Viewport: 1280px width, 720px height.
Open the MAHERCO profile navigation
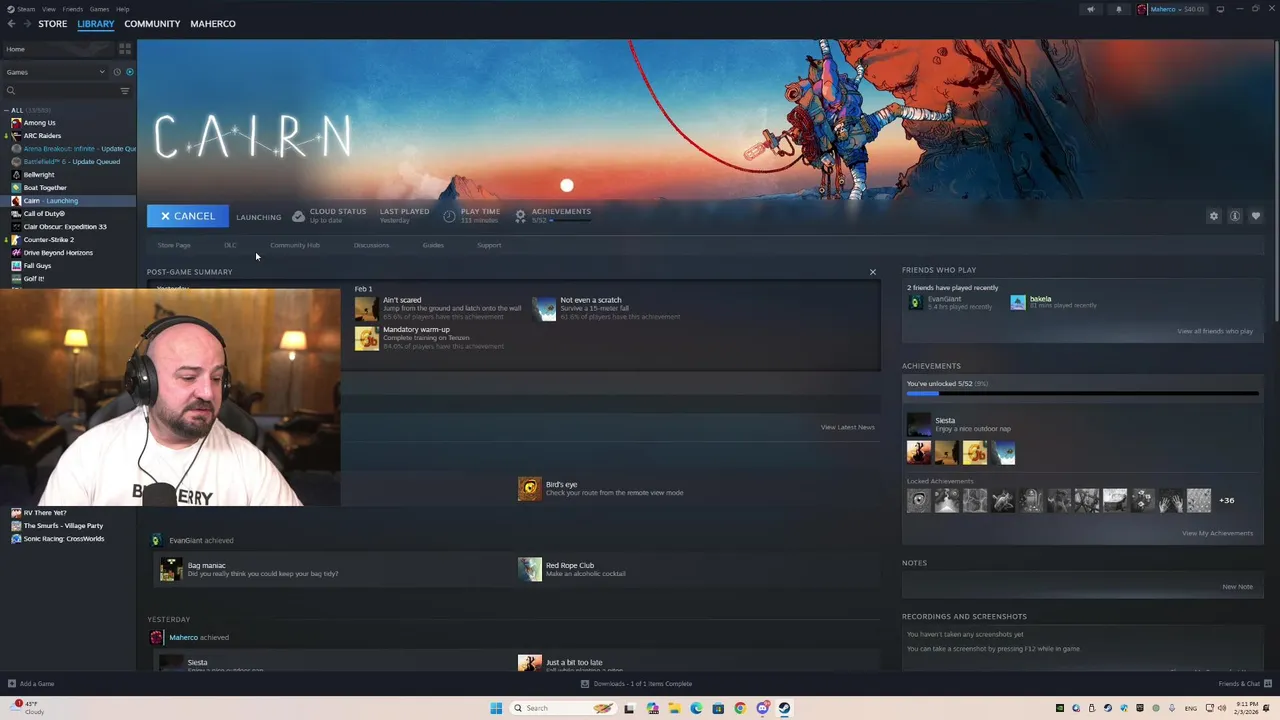(213, 24)
